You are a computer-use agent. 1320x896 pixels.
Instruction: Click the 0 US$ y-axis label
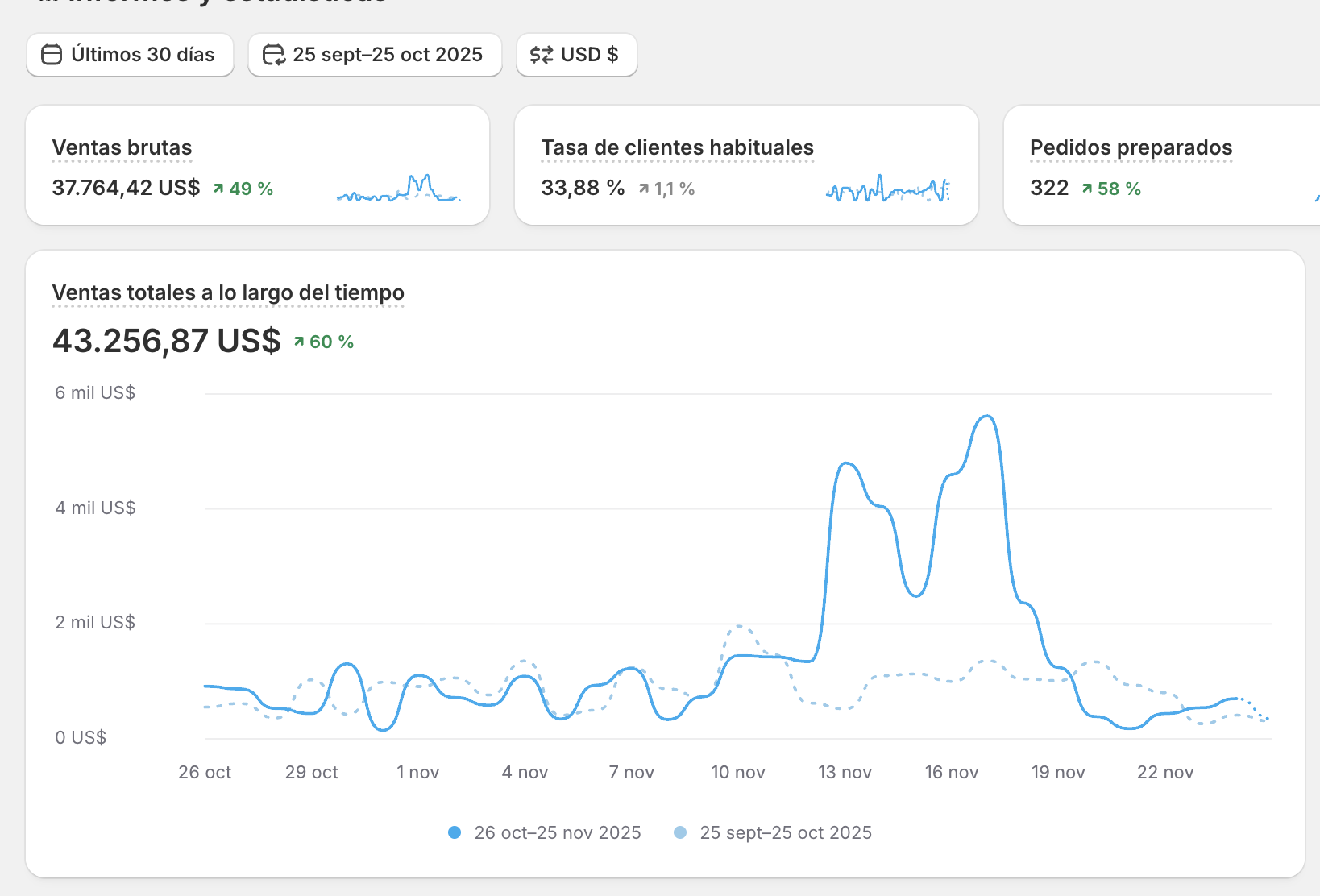tap(81, 737)
